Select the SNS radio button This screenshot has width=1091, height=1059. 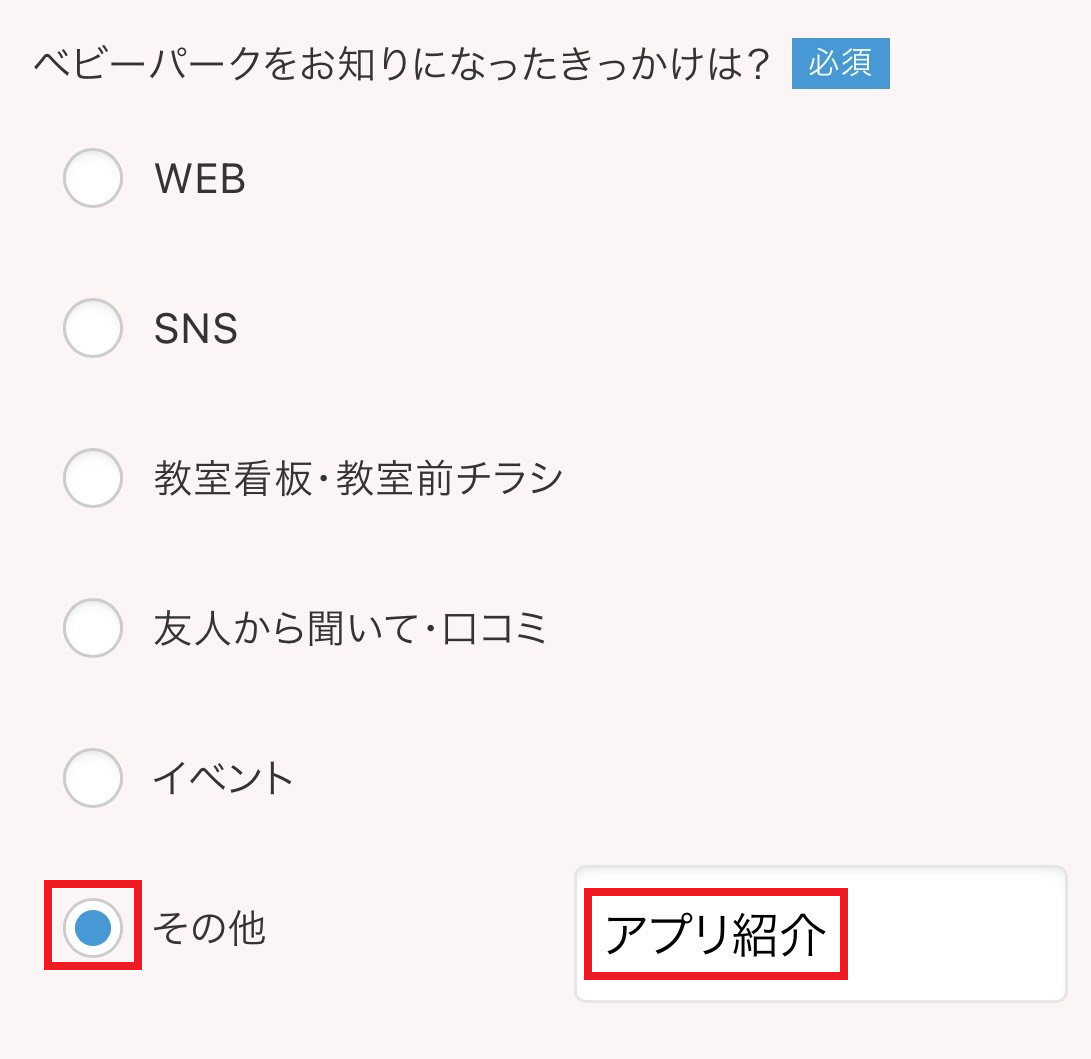pos(93,328)
